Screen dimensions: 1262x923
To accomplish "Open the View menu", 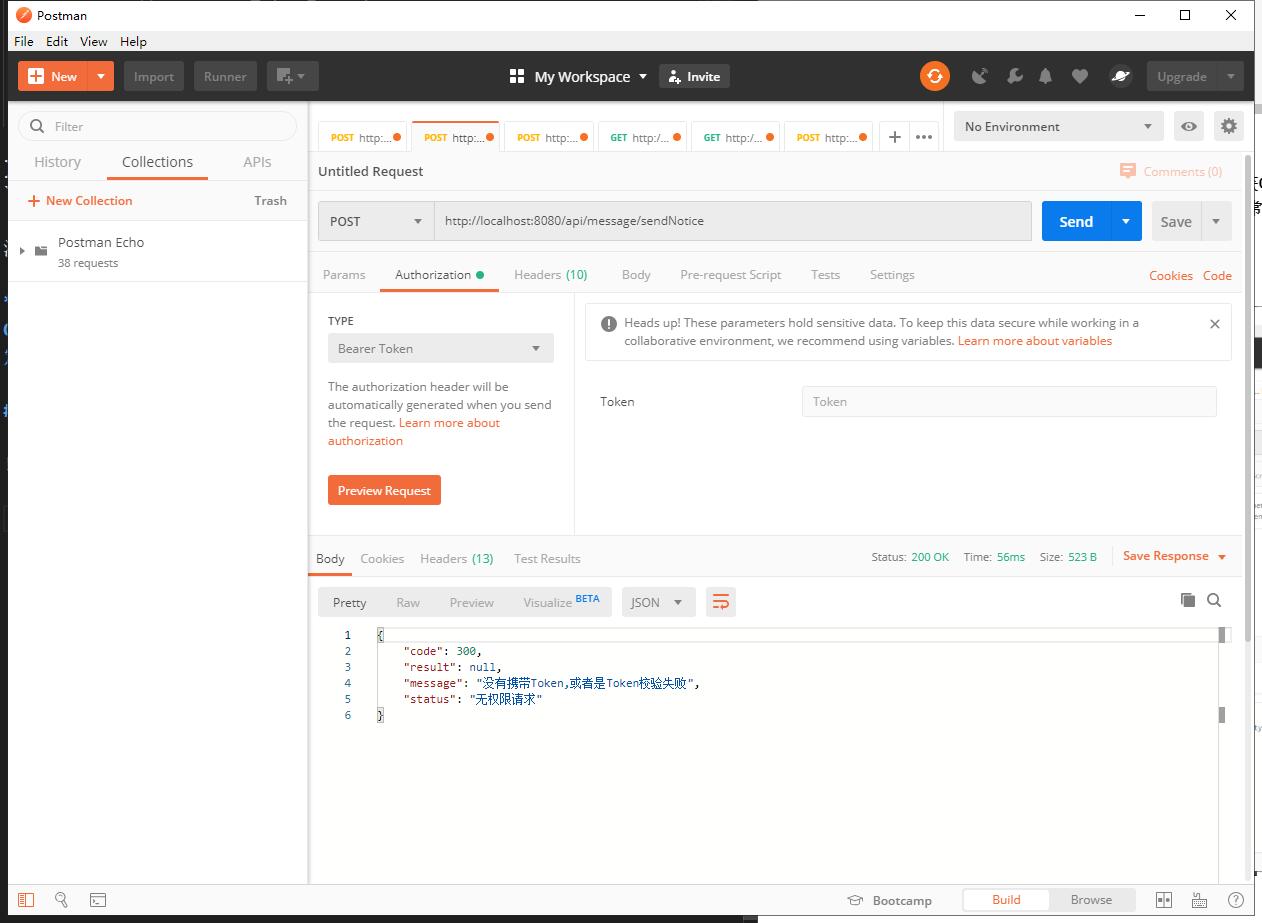I will click(94, 41).
